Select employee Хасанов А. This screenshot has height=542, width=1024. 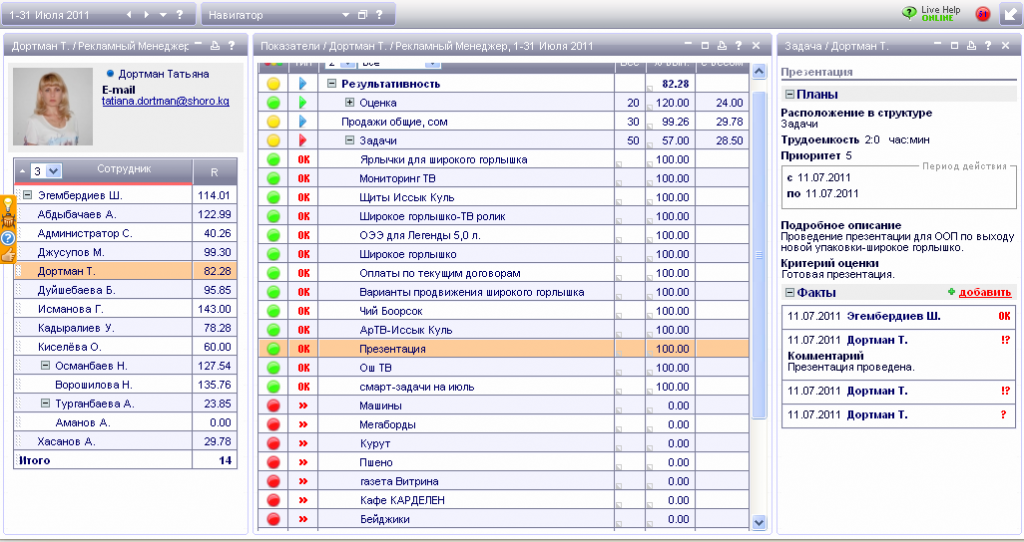67,441
